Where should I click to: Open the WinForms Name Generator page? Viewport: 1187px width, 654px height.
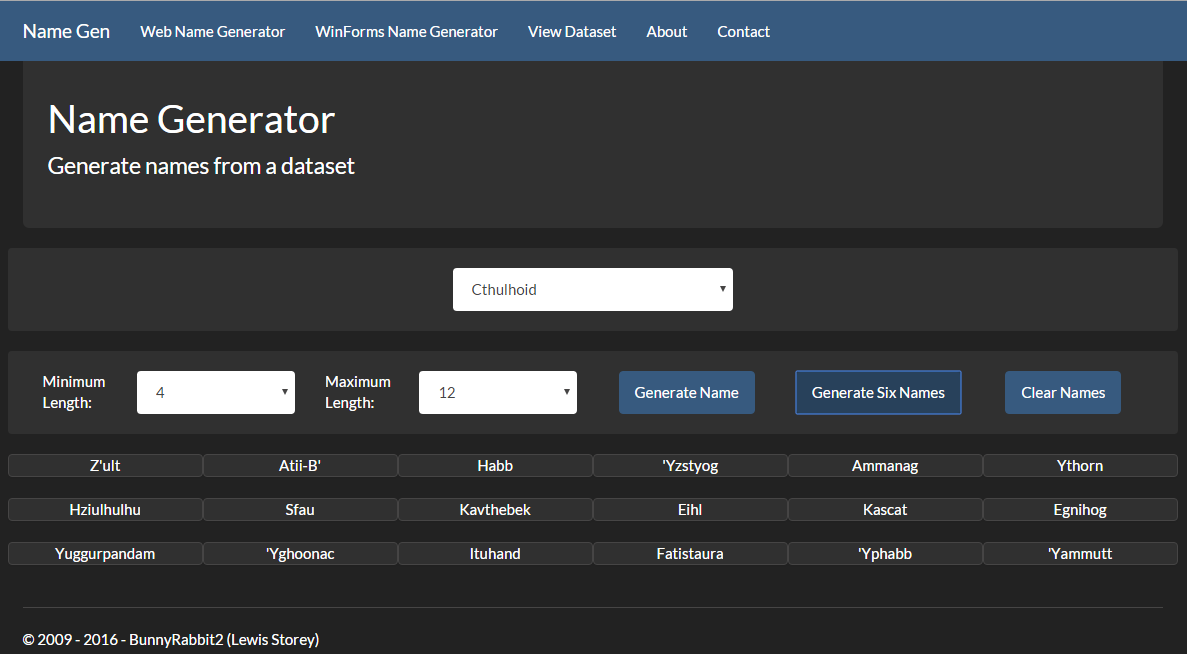pos(406,32)
